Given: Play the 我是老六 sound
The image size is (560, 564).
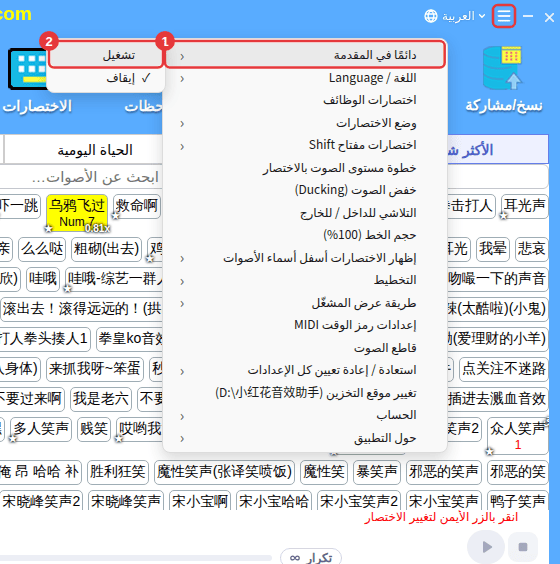Looking at the screenshot, I should [101, 399].
